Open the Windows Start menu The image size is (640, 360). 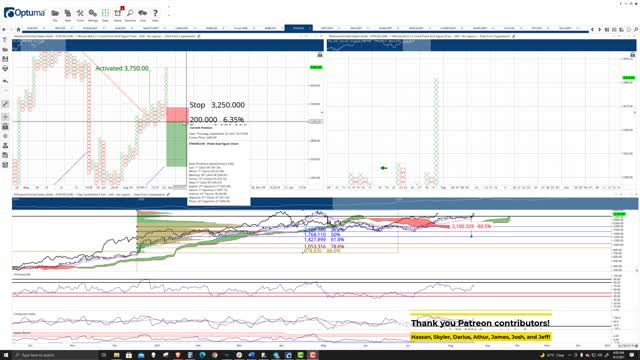click(5, 355)
